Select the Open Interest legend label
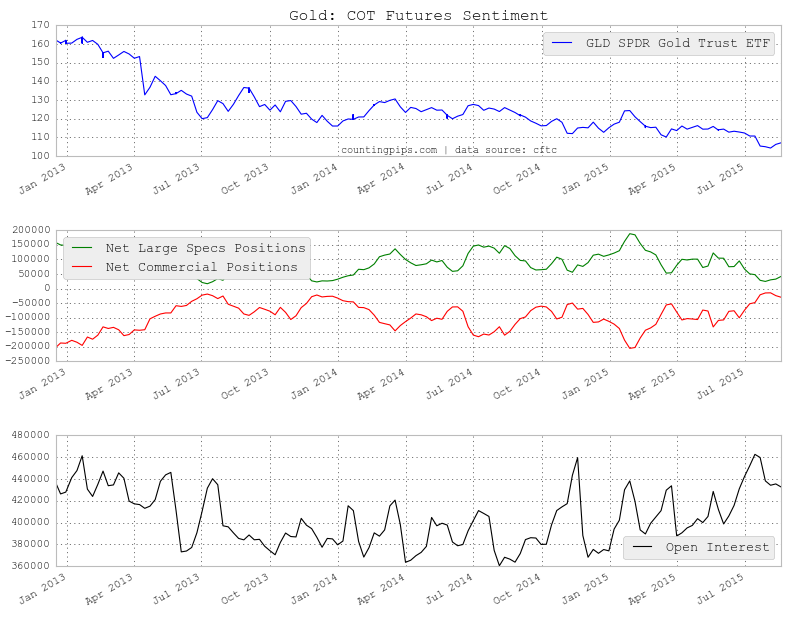This screenshot has height=630, width=792. tap(717, 547)
